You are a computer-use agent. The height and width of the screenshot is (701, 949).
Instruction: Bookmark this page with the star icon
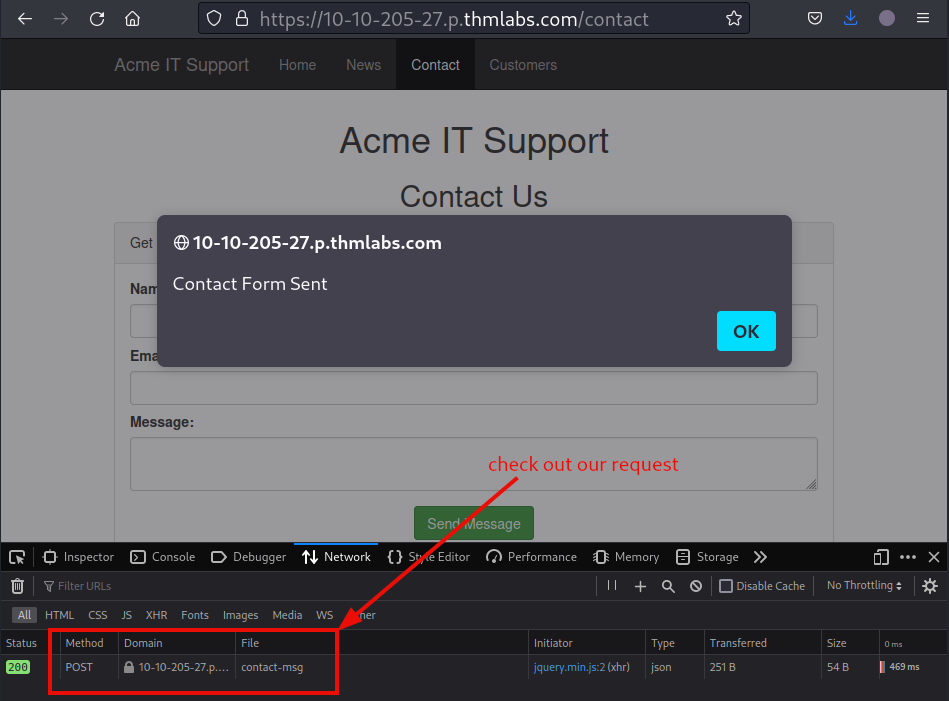[734, 19]
